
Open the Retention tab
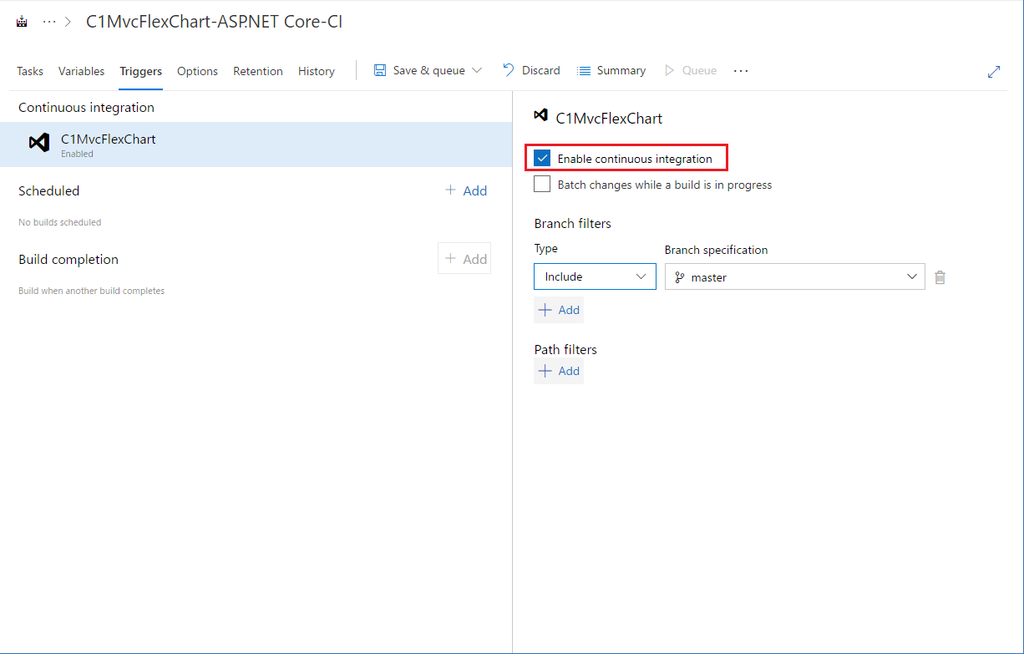click(258, 71)
